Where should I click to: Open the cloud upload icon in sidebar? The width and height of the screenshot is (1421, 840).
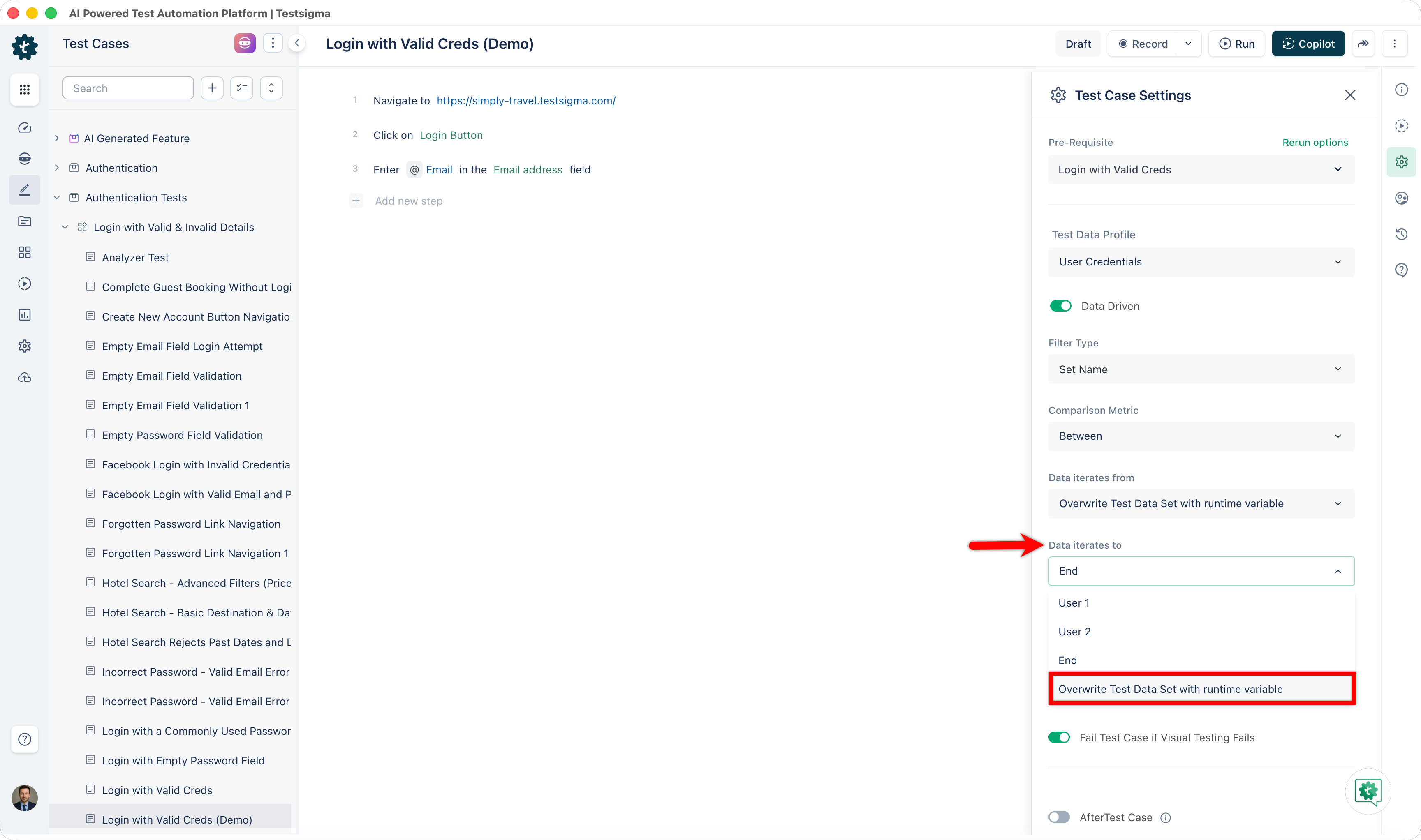(x=24, y=378)
